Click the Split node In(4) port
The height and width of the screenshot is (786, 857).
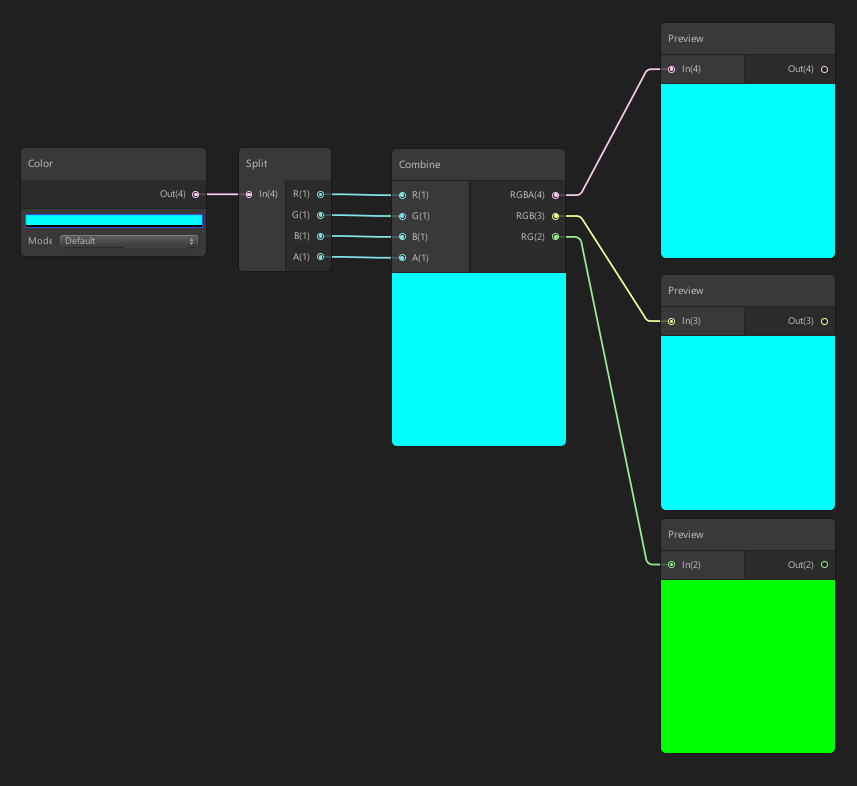pos(249,194)
